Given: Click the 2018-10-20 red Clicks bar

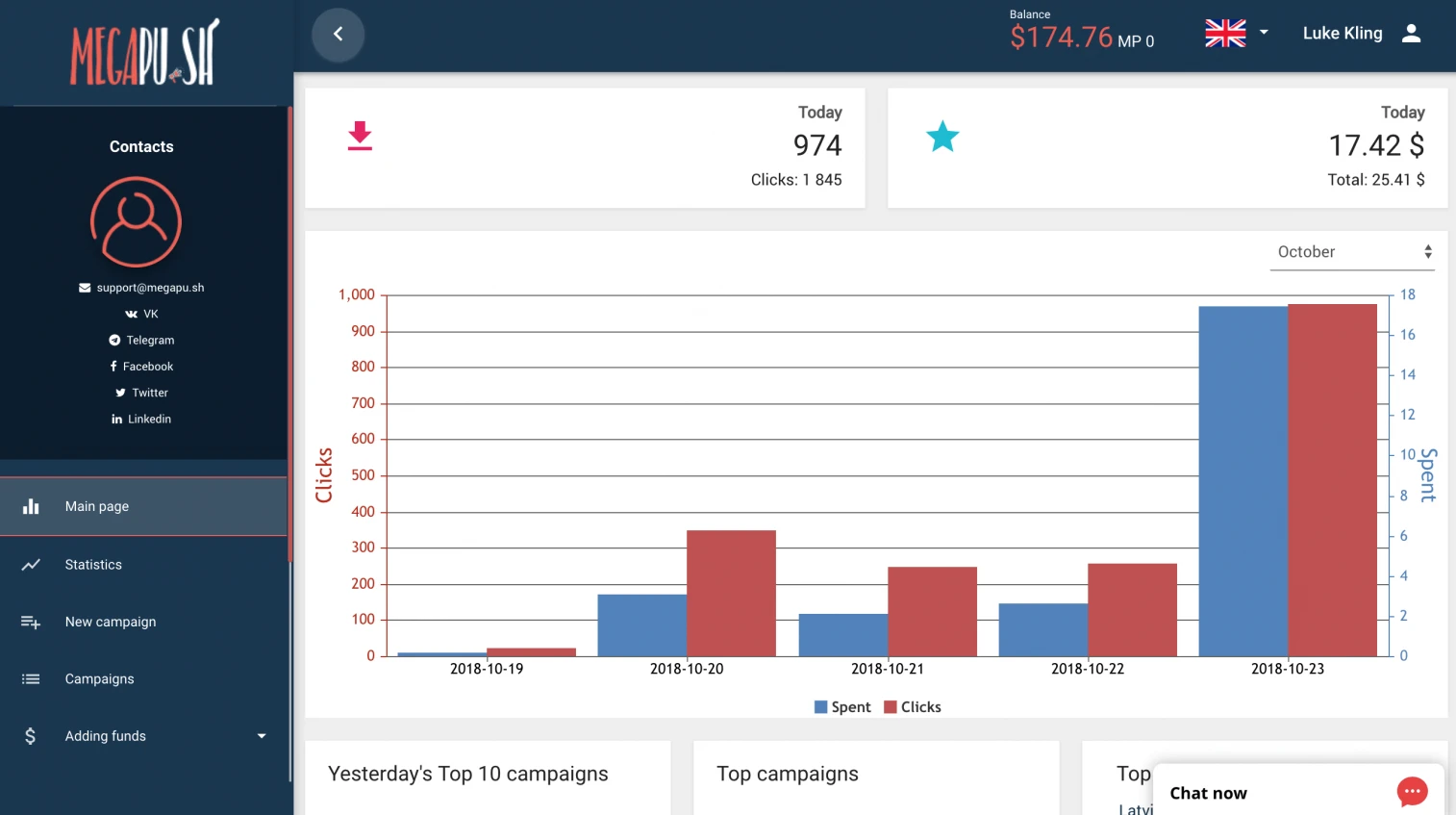Looking at the screenshot, I should [x=731, y=594].
